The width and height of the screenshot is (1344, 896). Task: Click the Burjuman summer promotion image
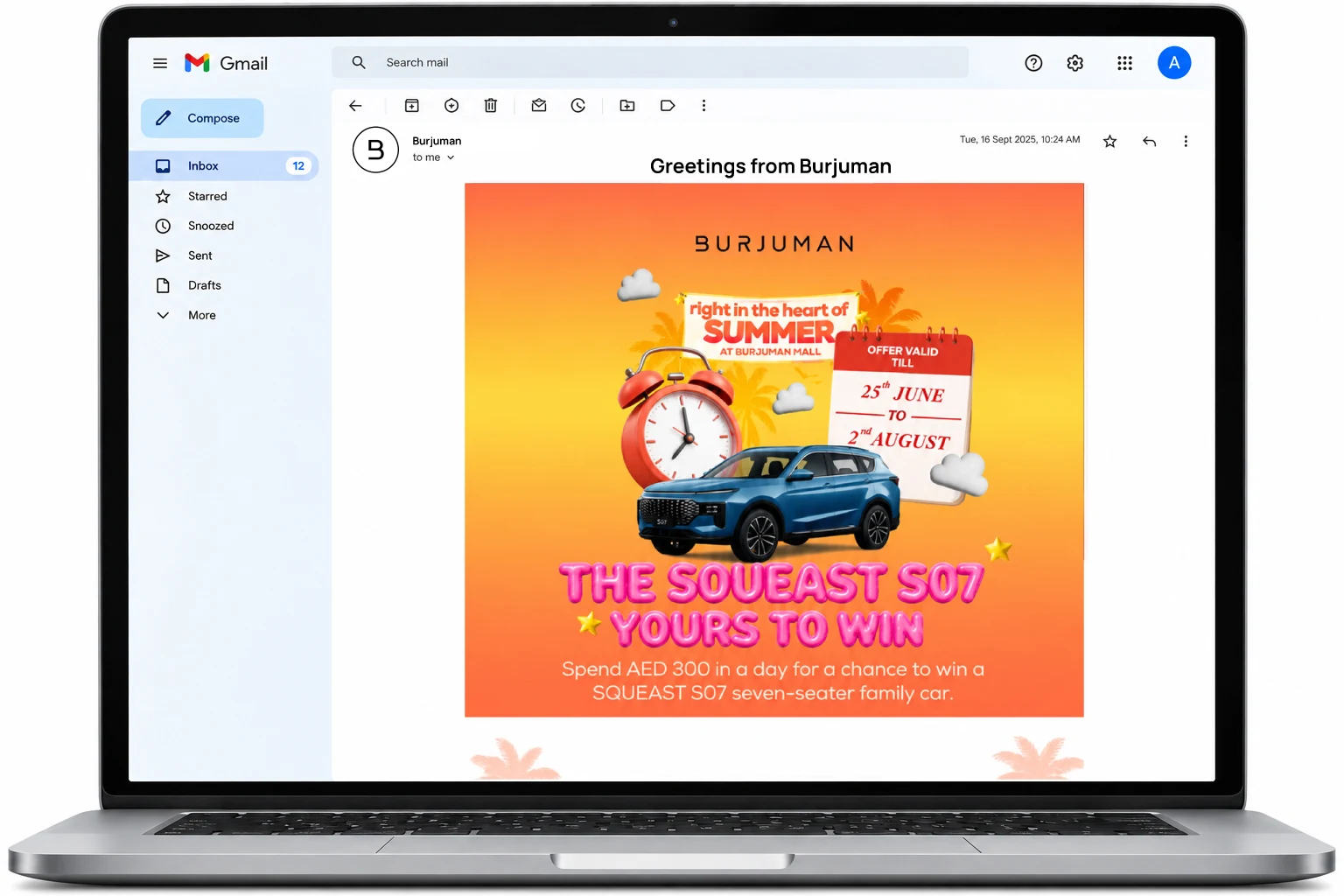[x=774, y=450]
